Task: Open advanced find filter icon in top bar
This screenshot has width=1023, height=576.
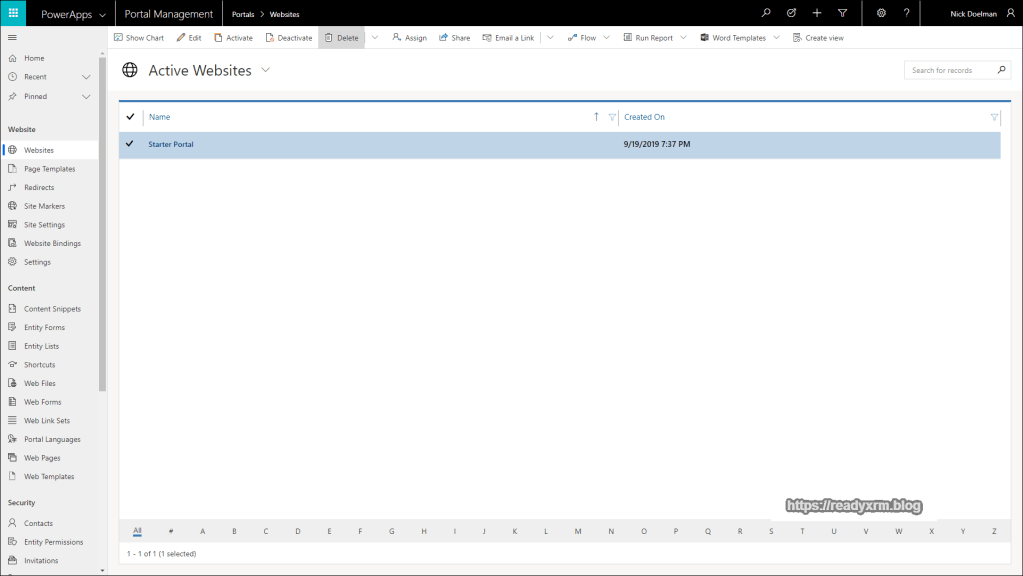Action: (843, 13)
